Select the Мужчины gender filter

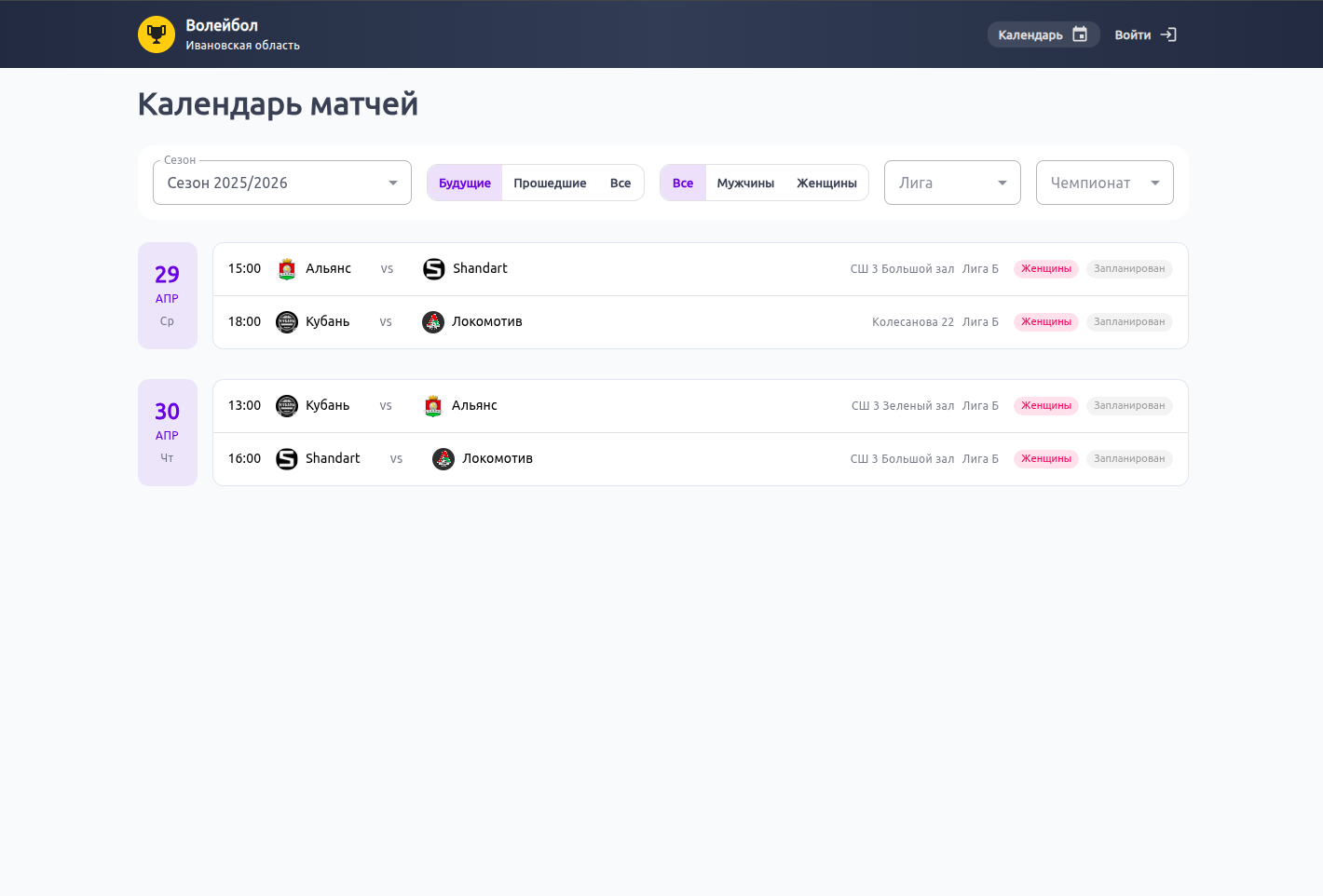(x=745, y=183)
